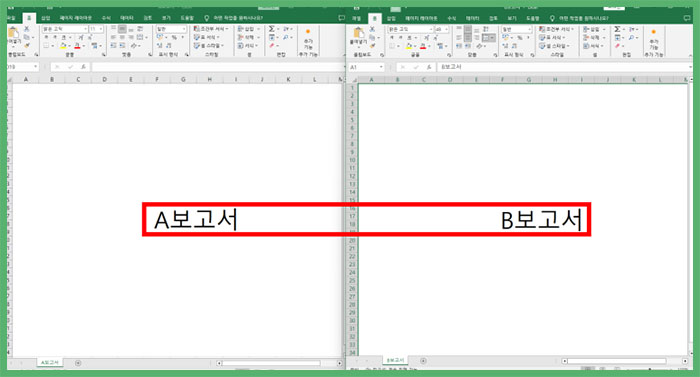Click the insert function fx icon, right window
The width and height of the screenshot is (700, 377).
[x=429, y=67]
